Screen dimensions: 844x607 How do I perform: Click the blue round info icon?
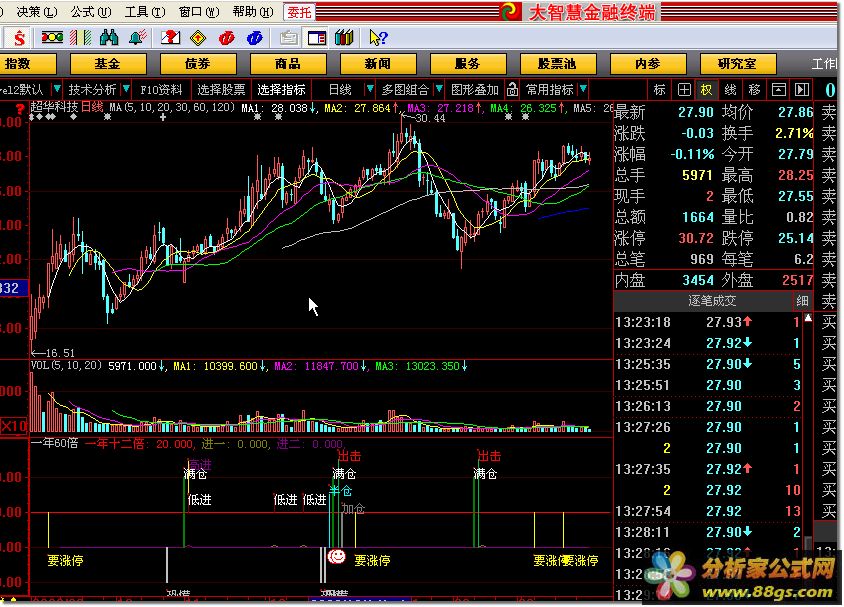pyautogui.click(x=254, y=38)
